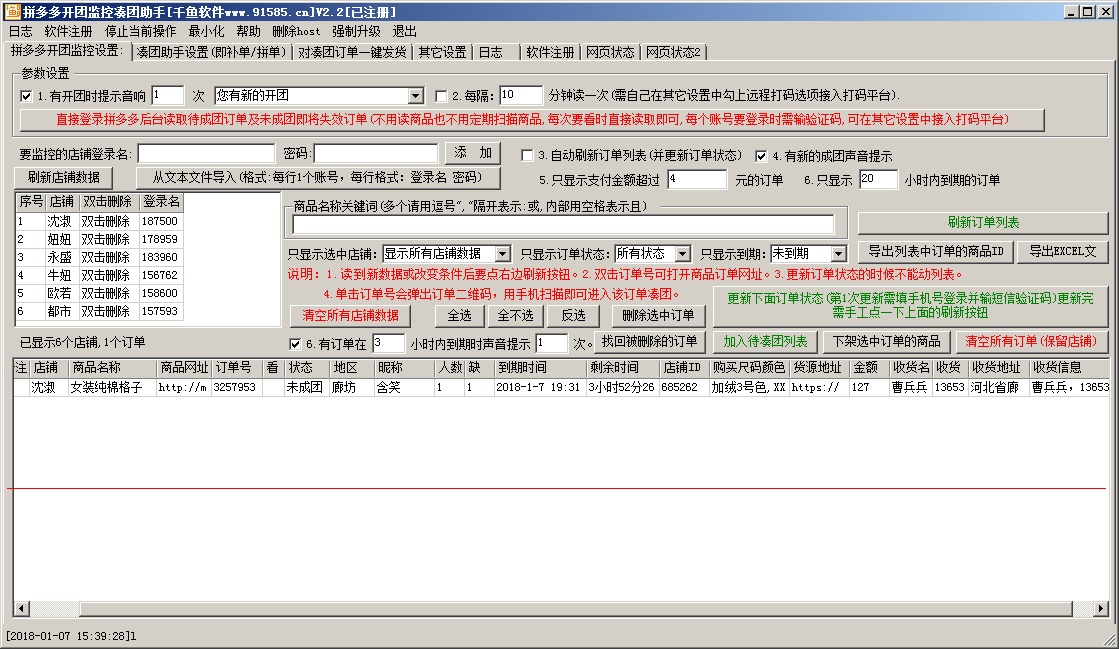Open the 您有新的开团 sound dropdown
This screenshot has width=1119, height=649.
point(415,96)
